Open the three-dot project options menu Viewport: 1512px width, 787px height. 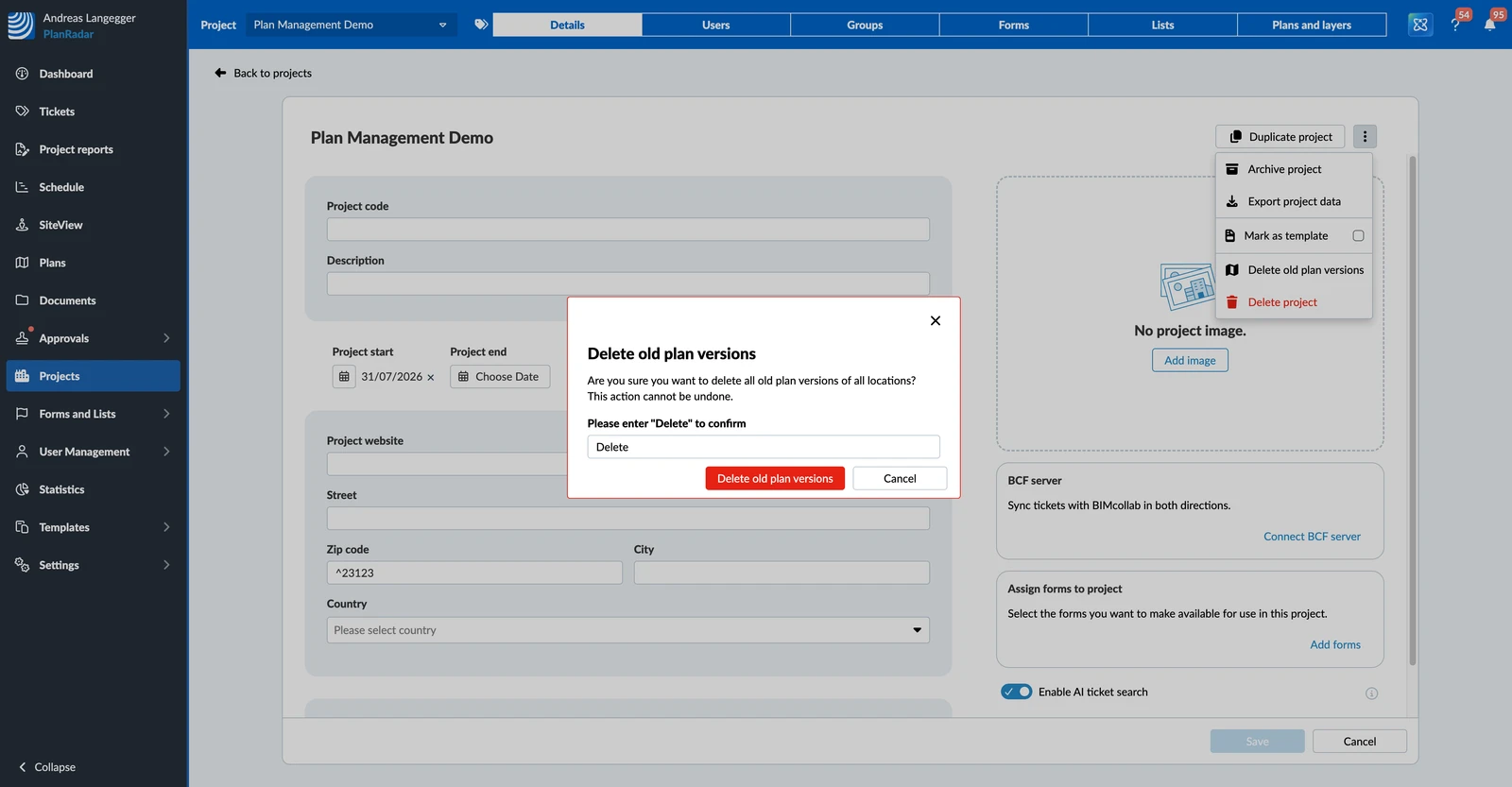[x=1365, y=137]
